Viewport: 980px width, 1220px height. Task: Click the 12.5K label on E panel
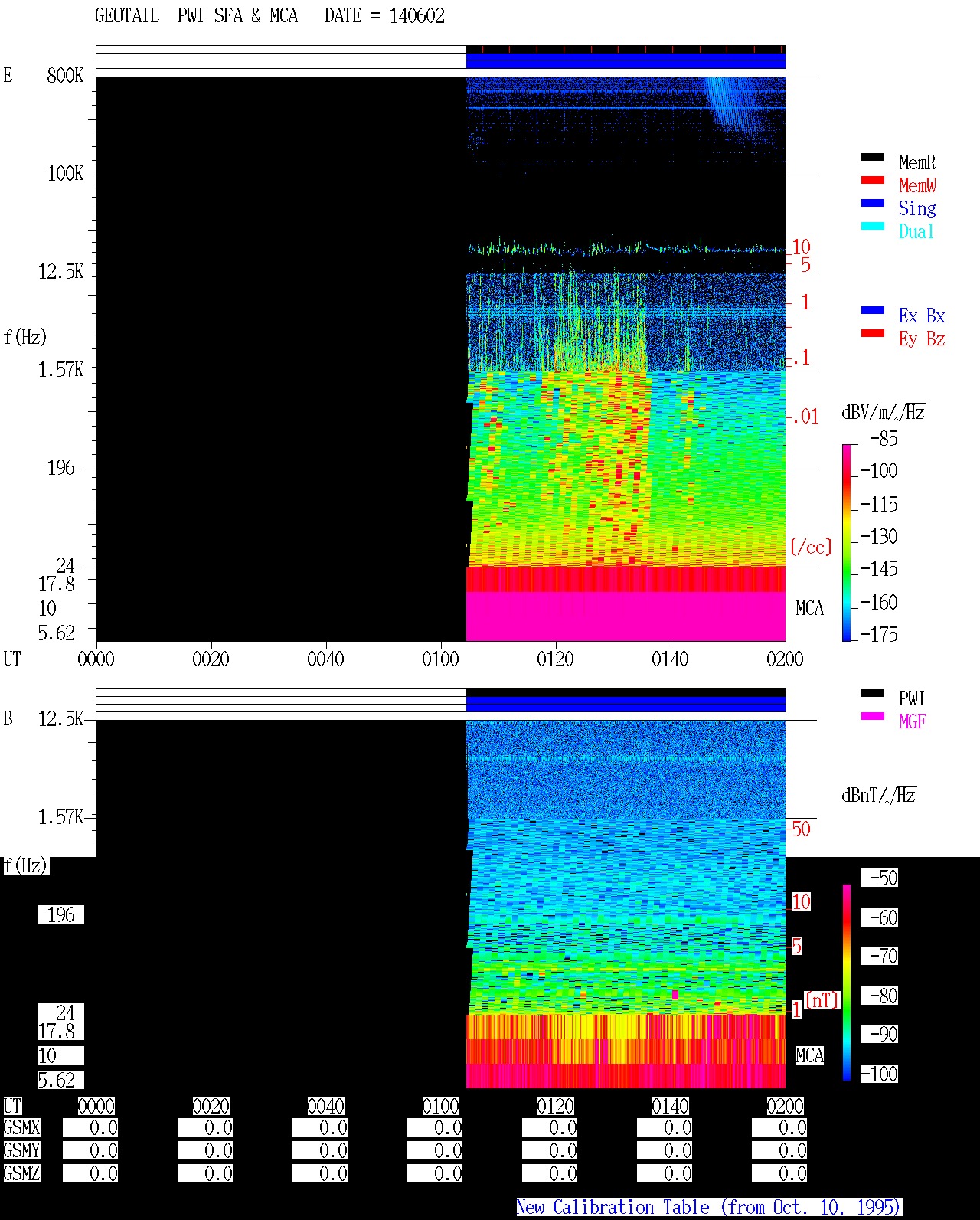[61, 271]
